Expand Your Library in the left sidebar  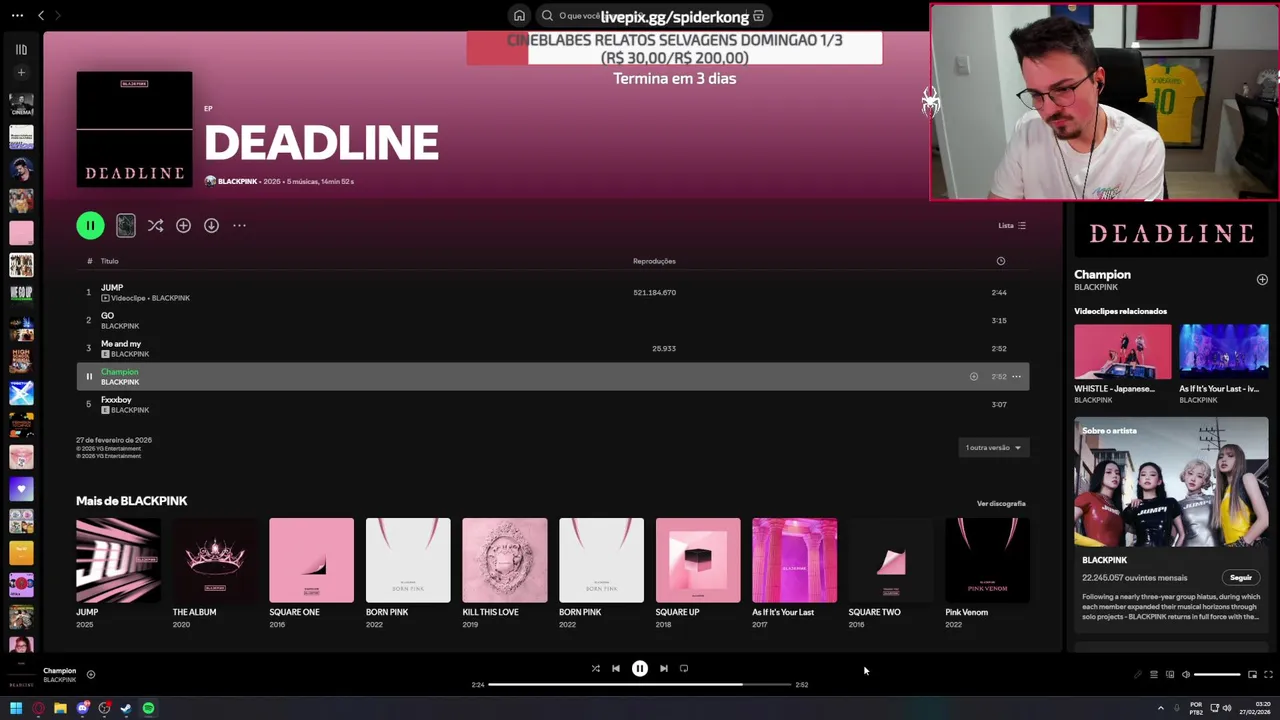(x=21, y=49)
